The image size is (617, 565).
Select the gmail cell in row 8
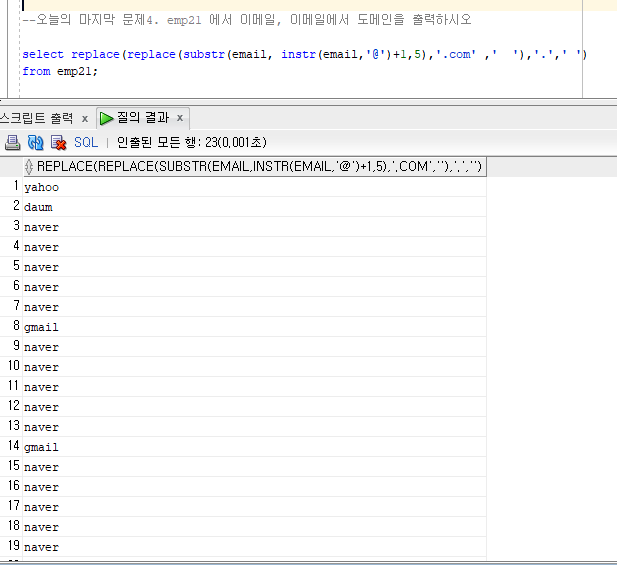click(255, 327)
